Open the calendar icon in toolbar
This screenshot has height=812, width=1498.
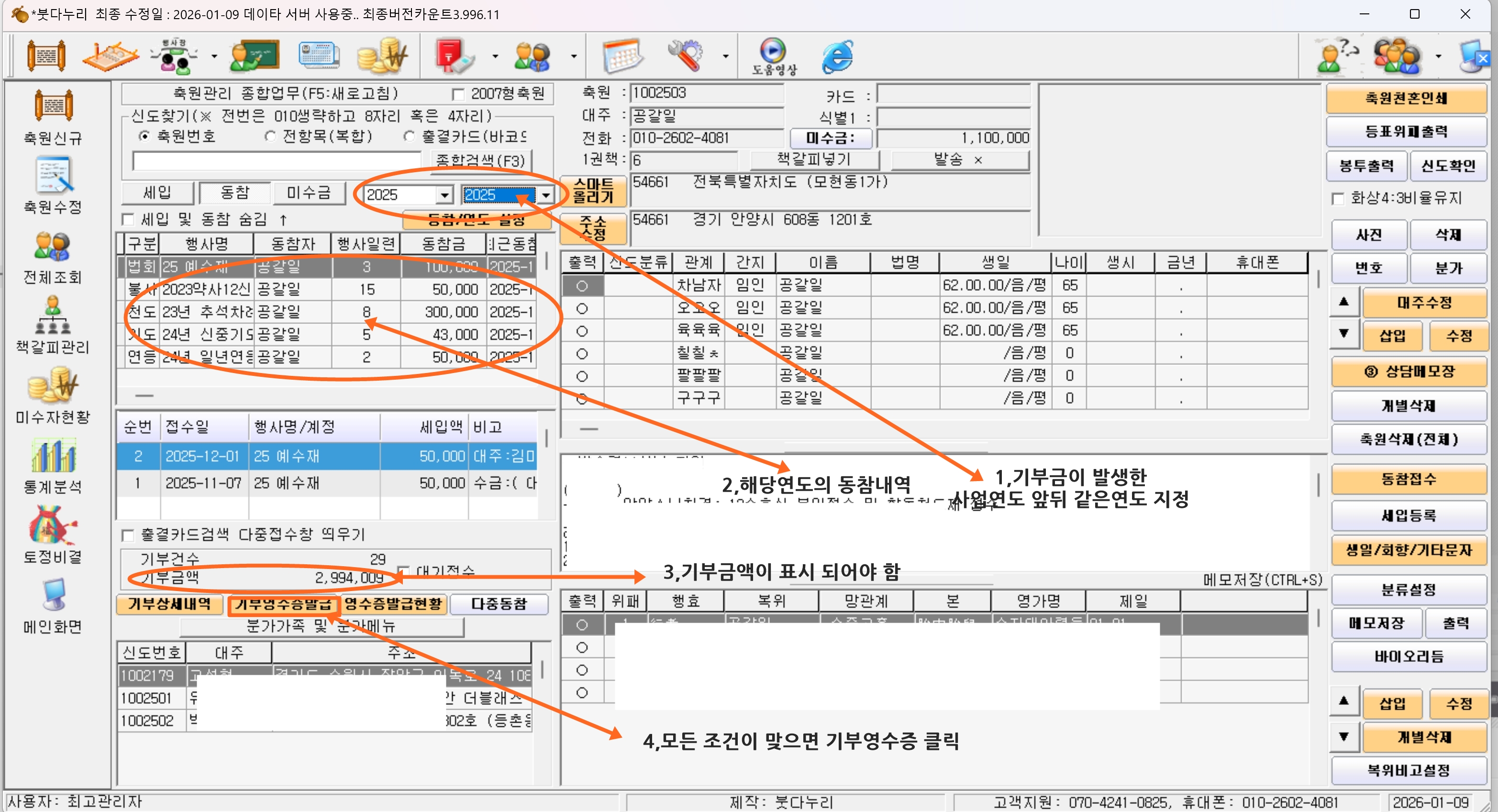point(621,56)
